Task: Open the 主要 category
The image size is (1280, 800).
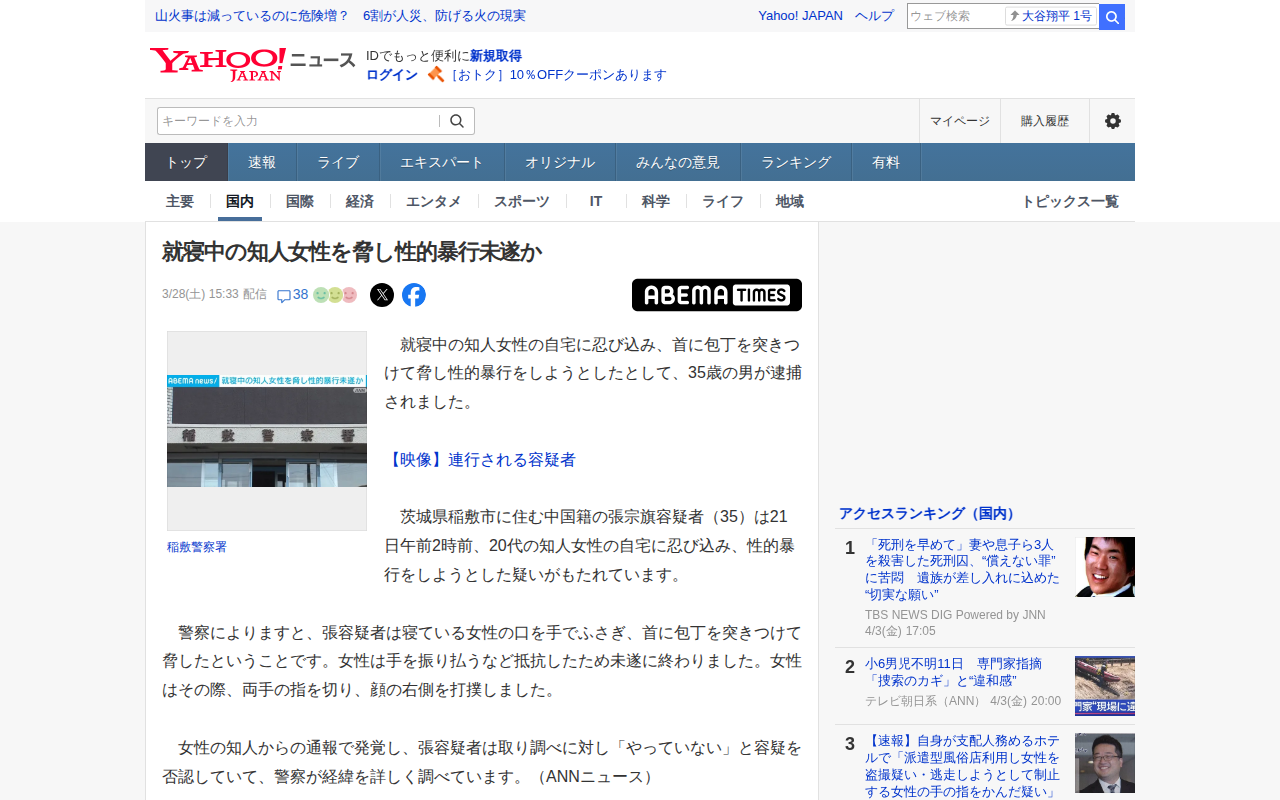Action: click(x=180, y=201)
